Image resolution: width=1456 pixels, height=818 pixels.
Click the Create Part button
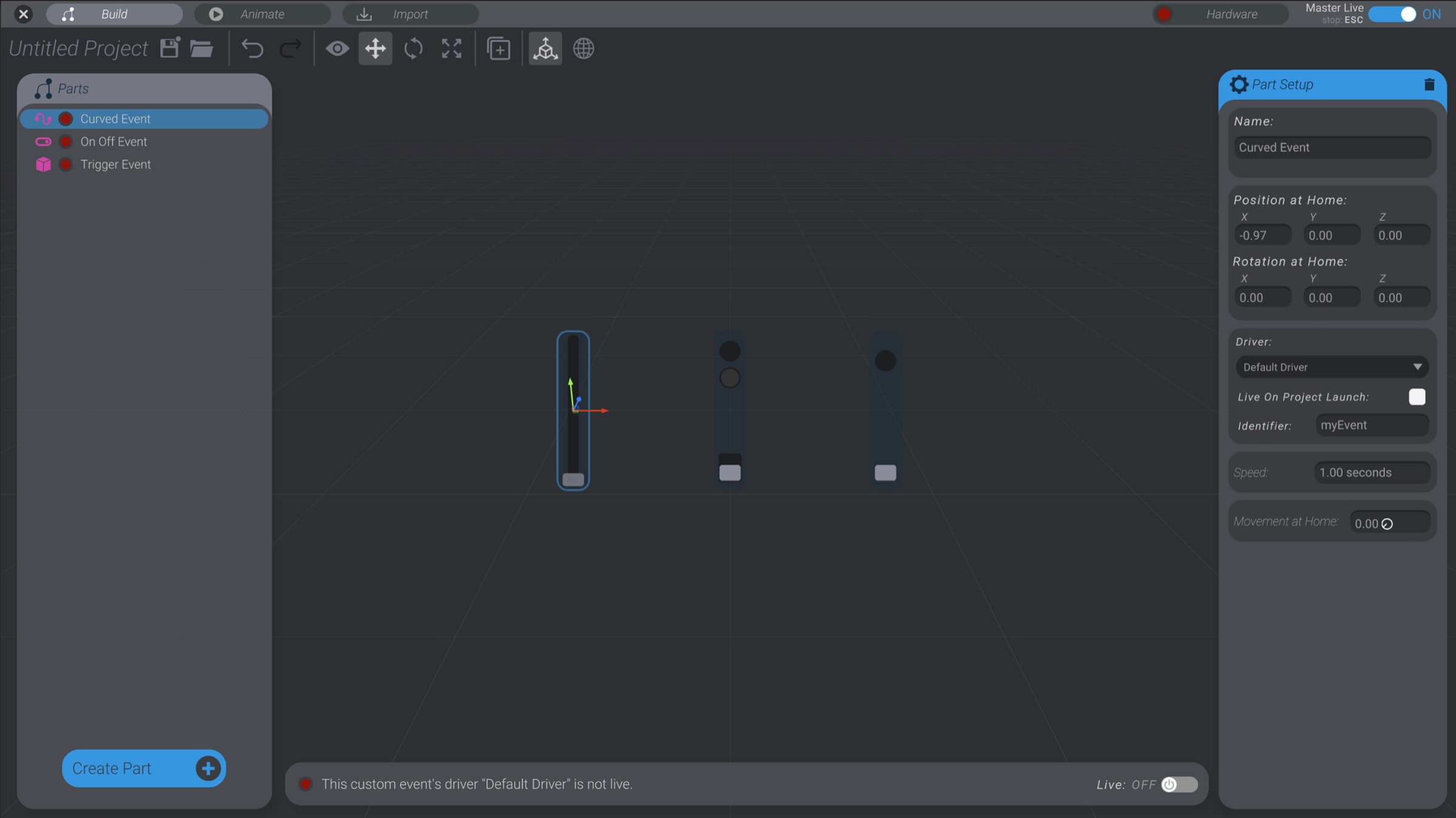click(143, 768)
